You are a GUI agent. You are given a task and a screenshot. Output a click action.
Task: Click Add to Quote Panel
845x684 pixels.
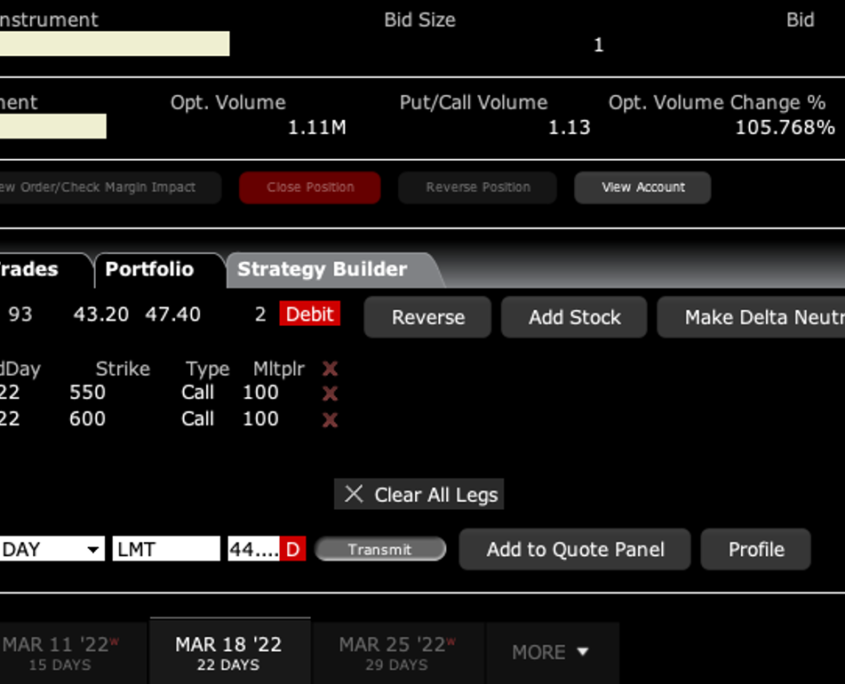pos(575,549)
